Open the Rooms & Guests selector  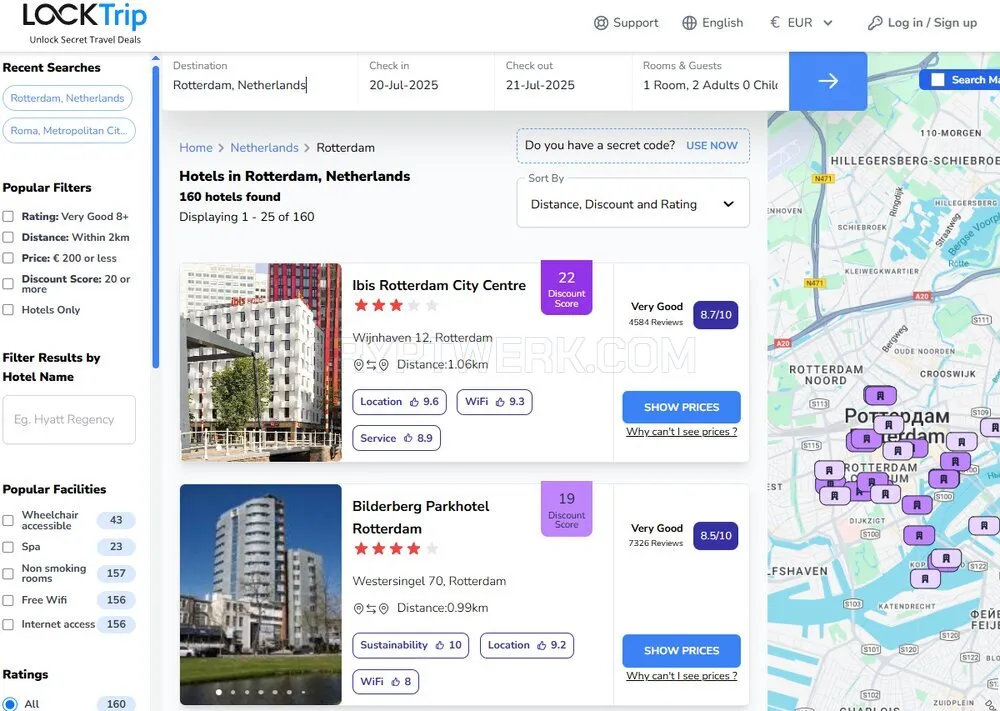click(710, 81)
